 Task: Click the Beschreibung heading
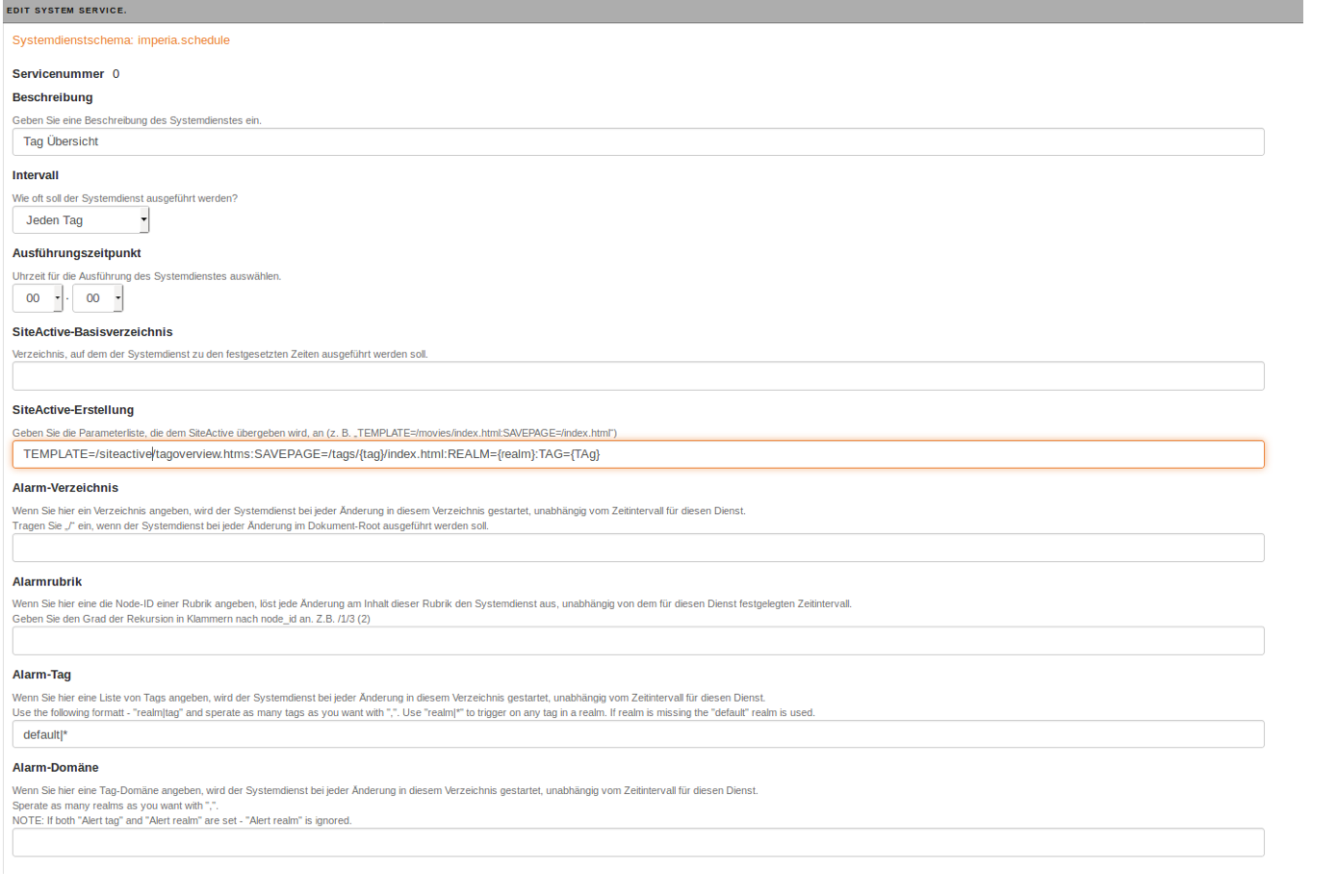(x=53, y=97)
